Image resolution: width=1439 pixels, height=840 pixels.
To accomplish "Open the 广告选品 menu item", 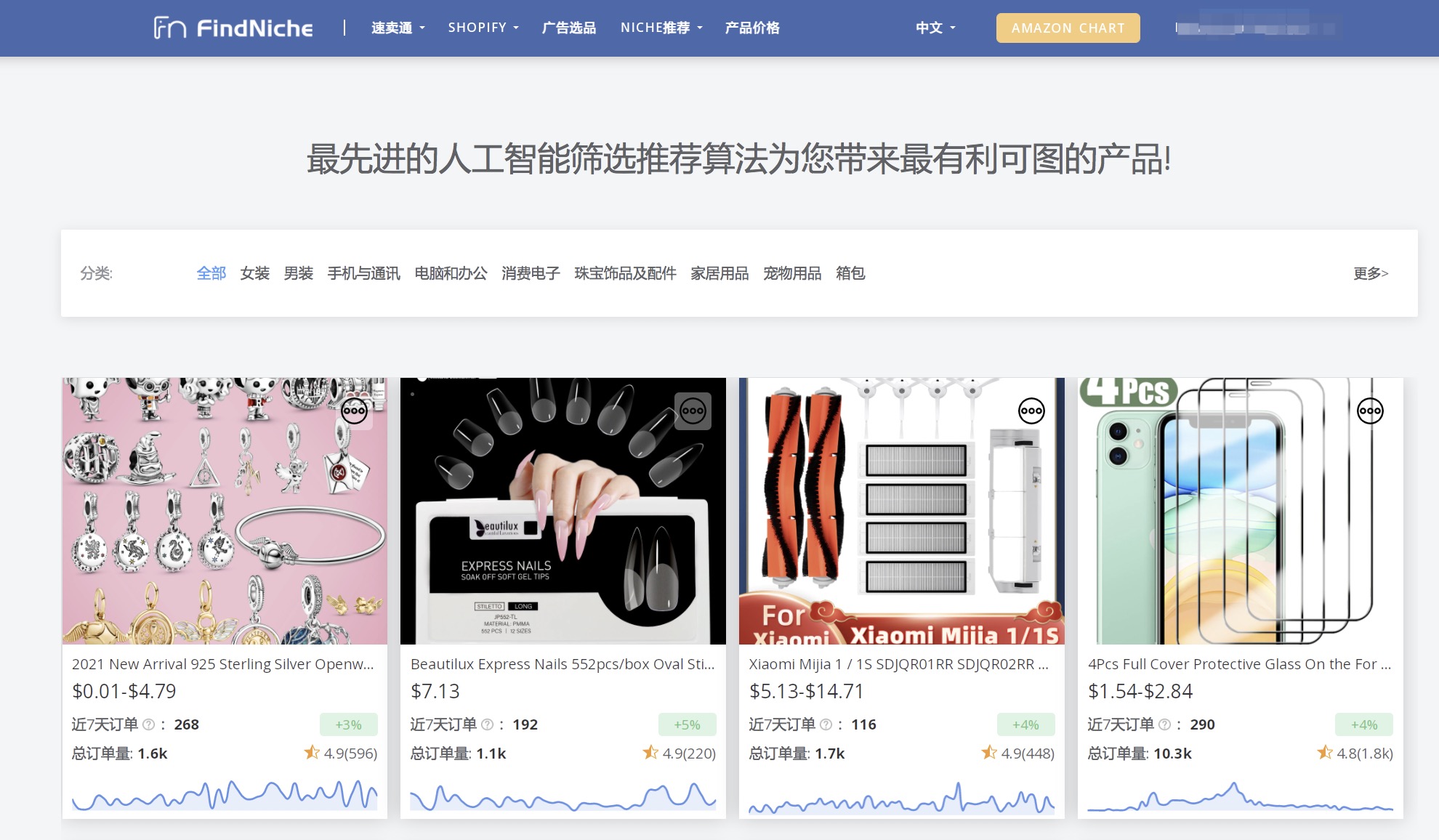I will (569, 28).
